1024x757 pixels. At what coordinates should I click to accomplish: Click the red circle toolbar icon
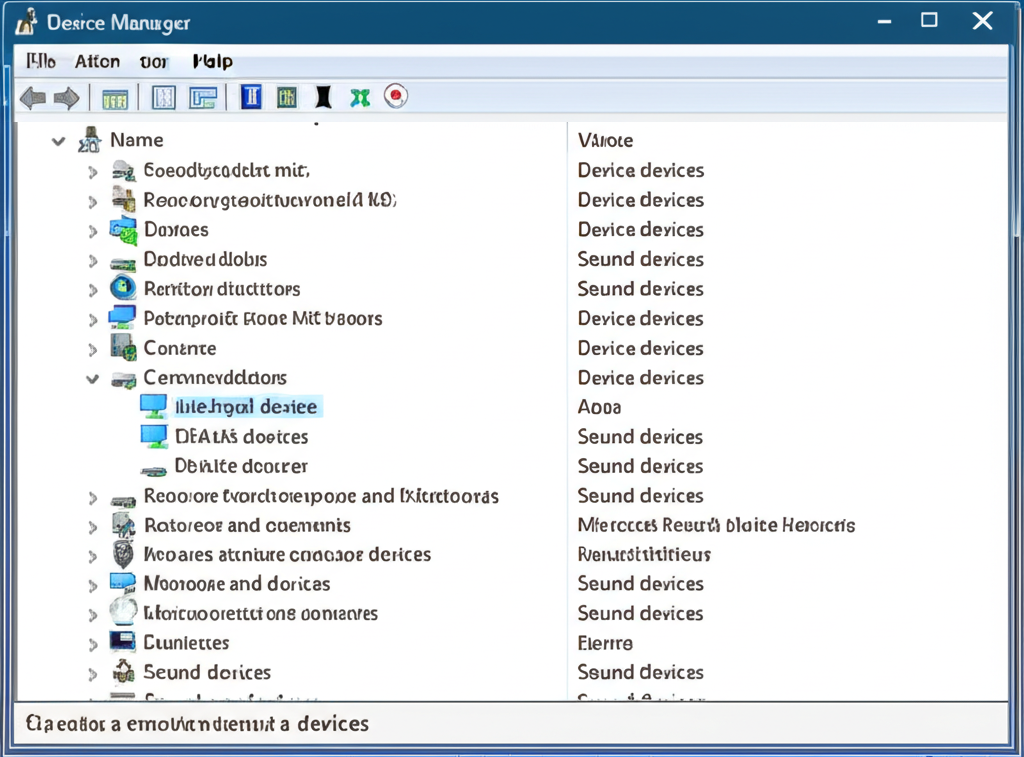(396, 97)
